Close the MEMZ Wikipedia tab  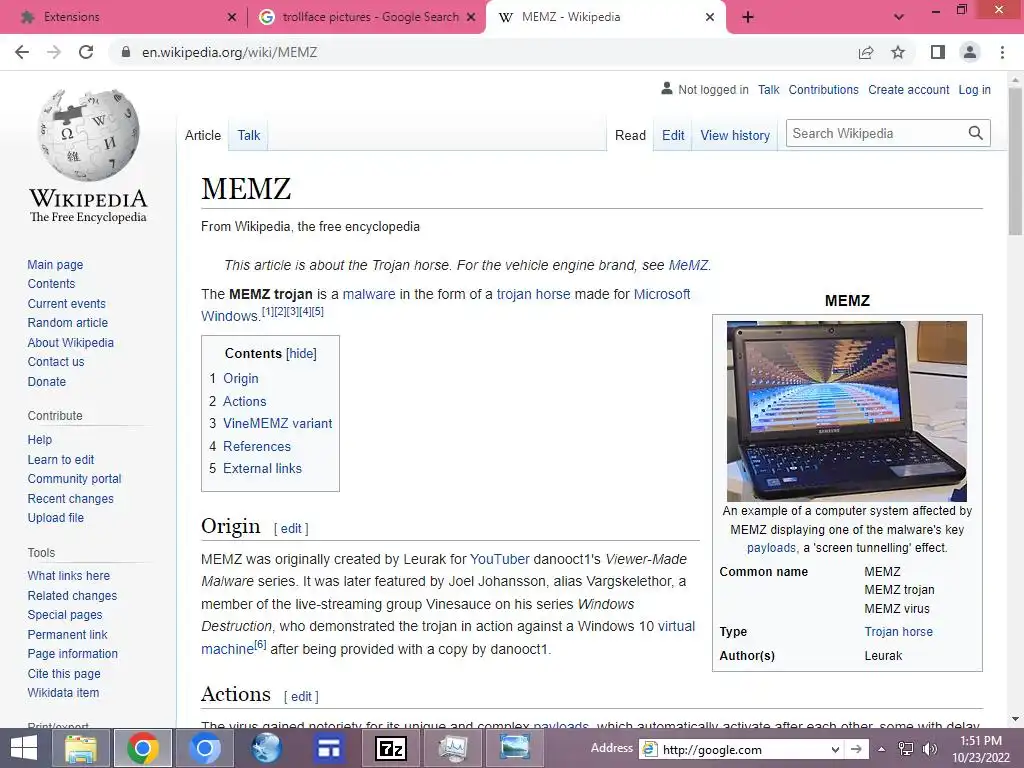(x=710, y=17)
